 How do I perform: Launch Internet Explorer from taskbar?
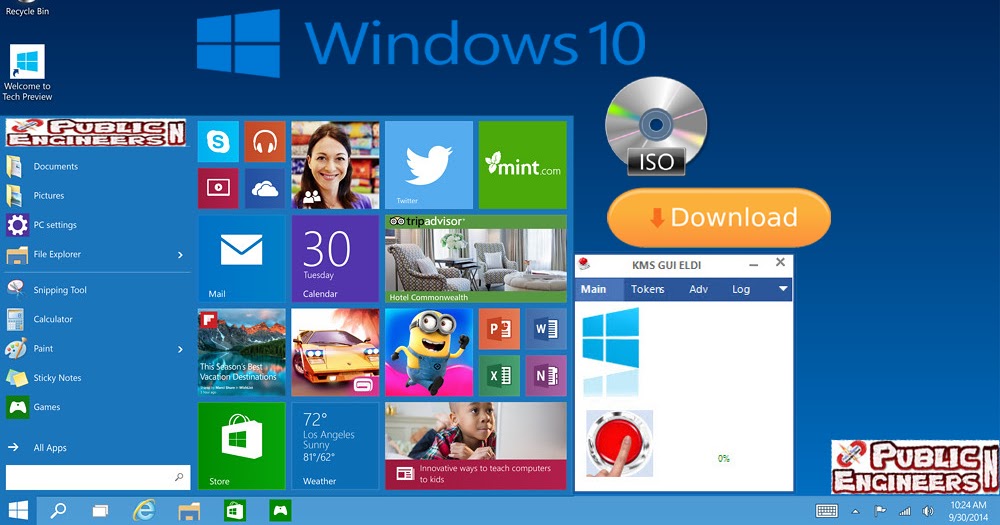(144, 510)
